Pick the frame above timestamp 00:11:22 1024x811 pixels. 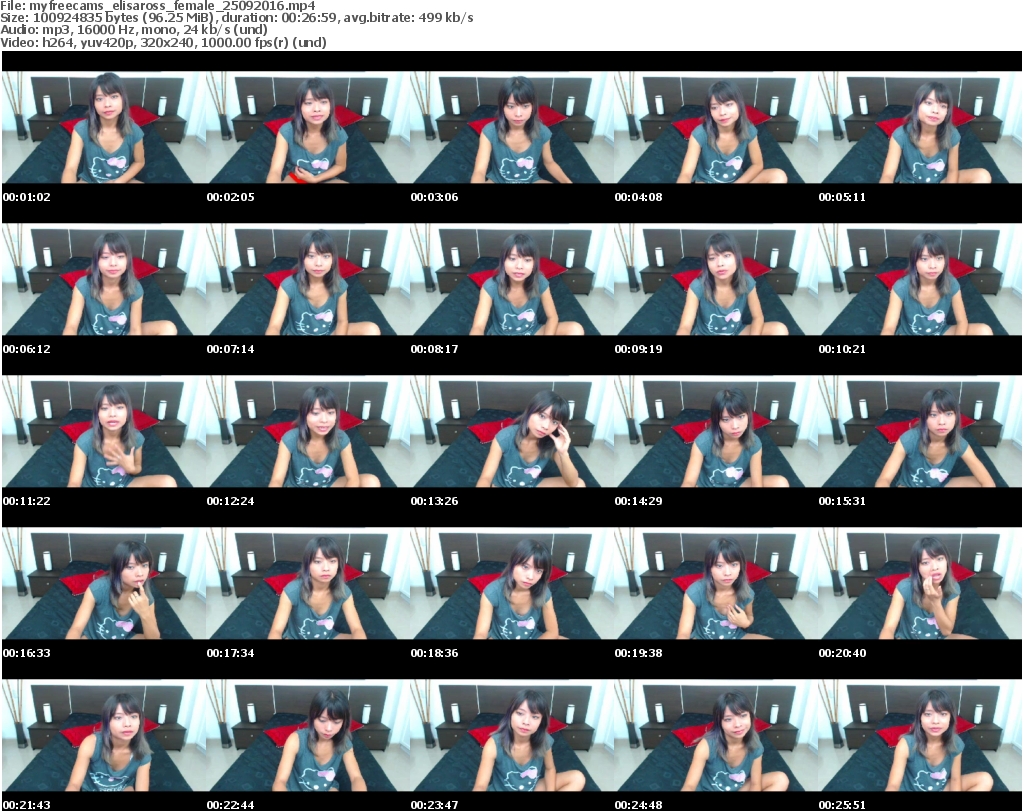coord(104,432)
